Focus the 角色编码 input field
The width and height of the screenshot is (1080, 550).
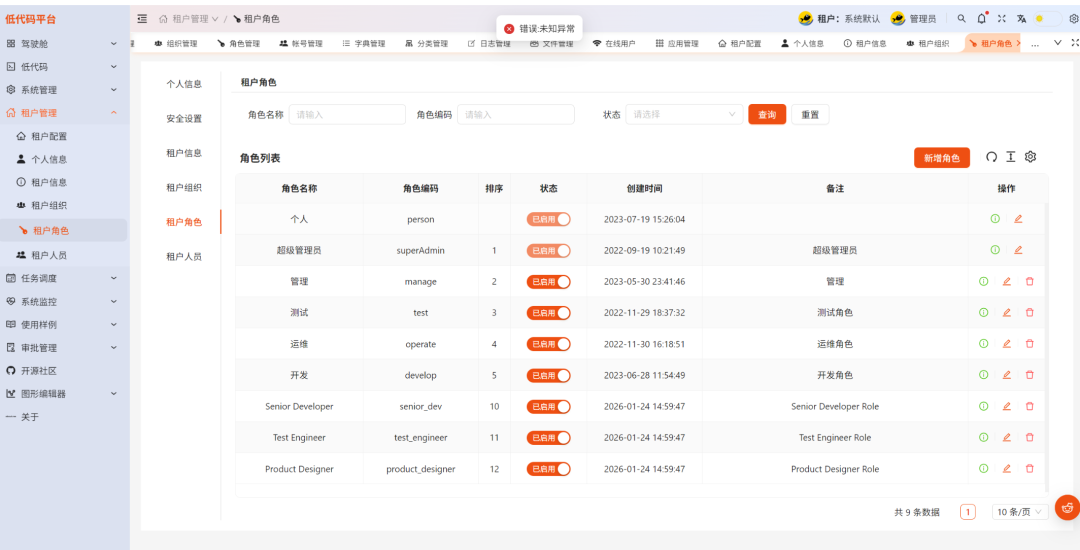[516, 114]
